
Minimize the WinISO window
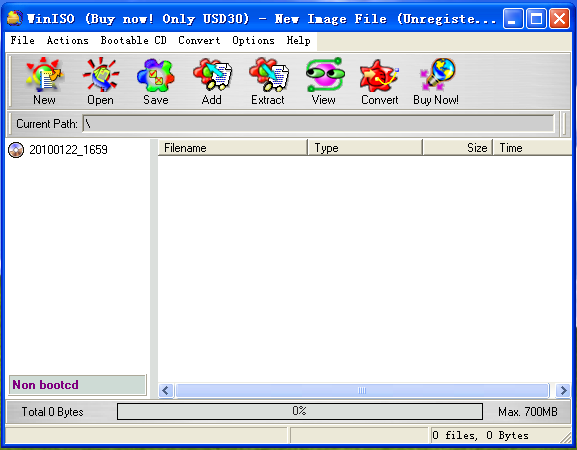(513, 18)
